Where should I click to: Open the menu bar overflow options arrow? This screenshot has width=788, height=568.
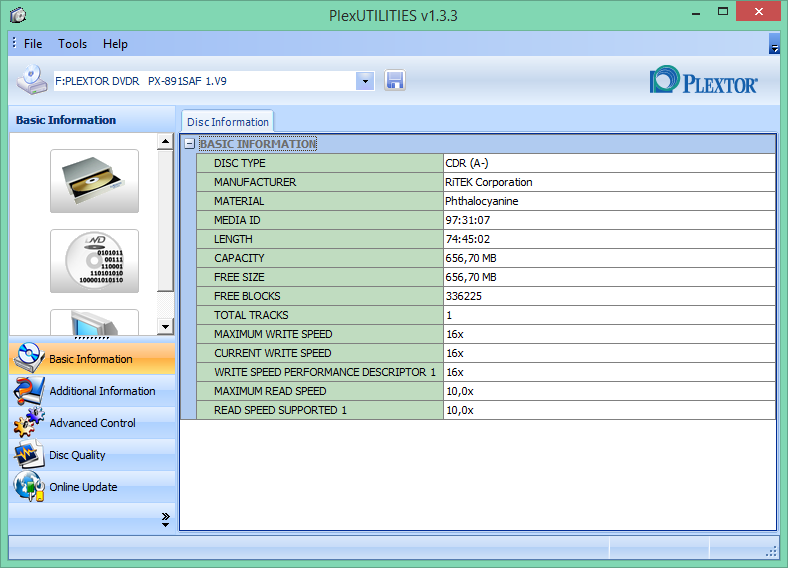pyautogui.click(x=774, y=44)
